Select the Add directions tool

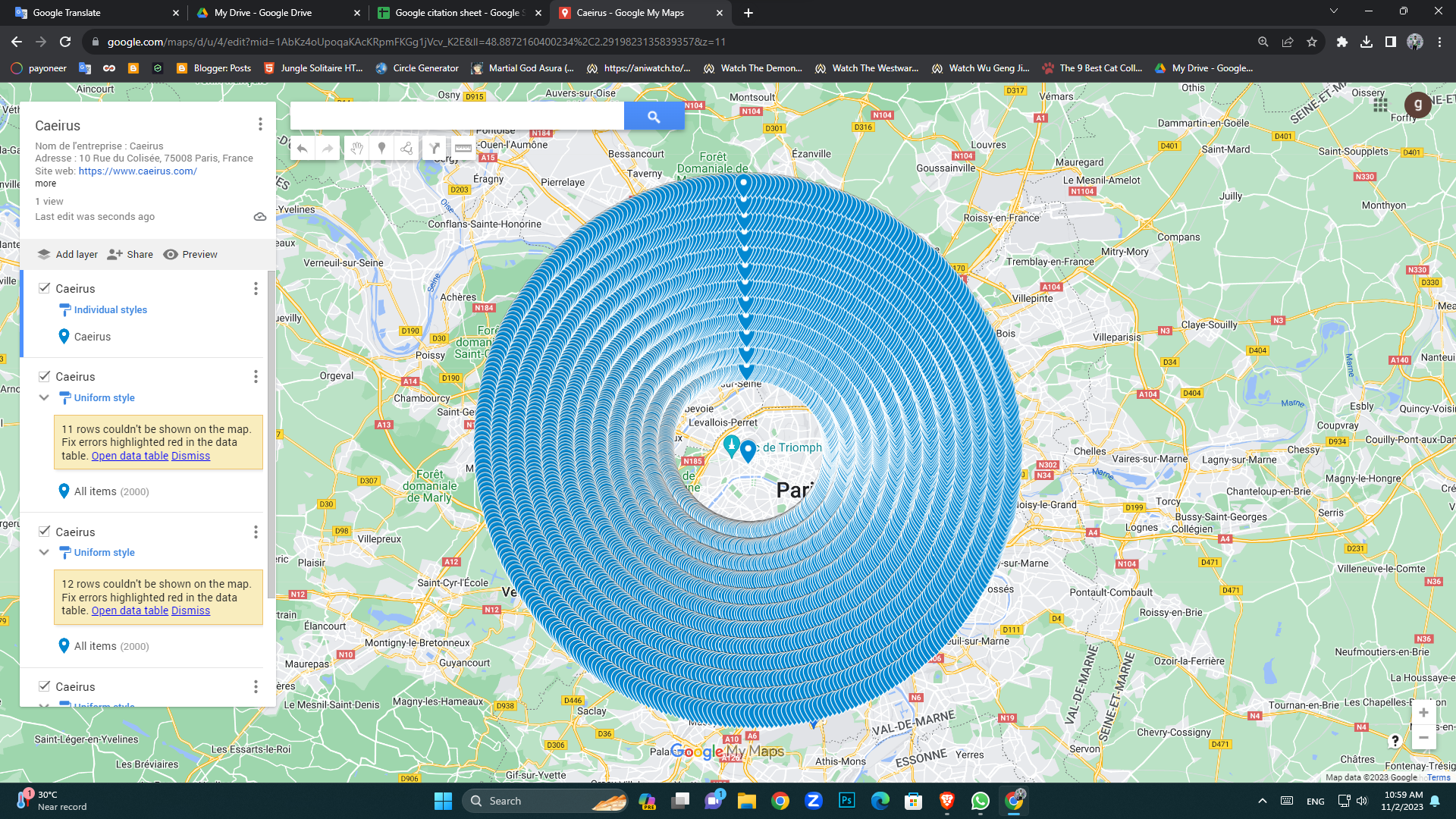tap(435, 148)
